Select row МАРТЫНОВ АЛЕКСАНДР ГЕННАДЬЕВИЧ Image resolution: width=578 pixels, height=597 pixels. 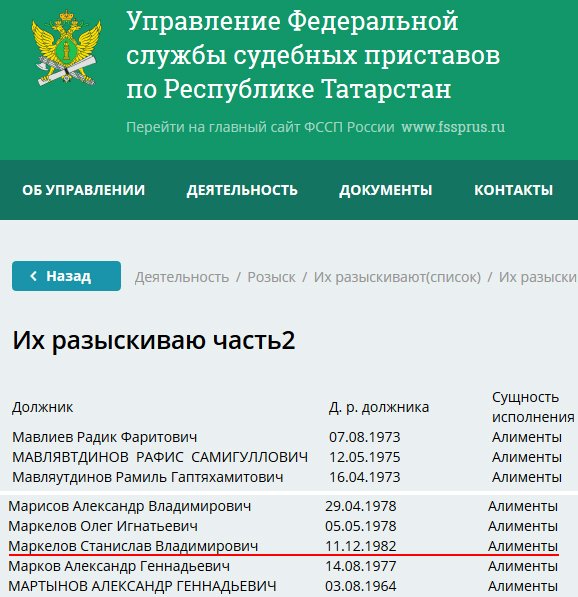(x=283, y=586)
